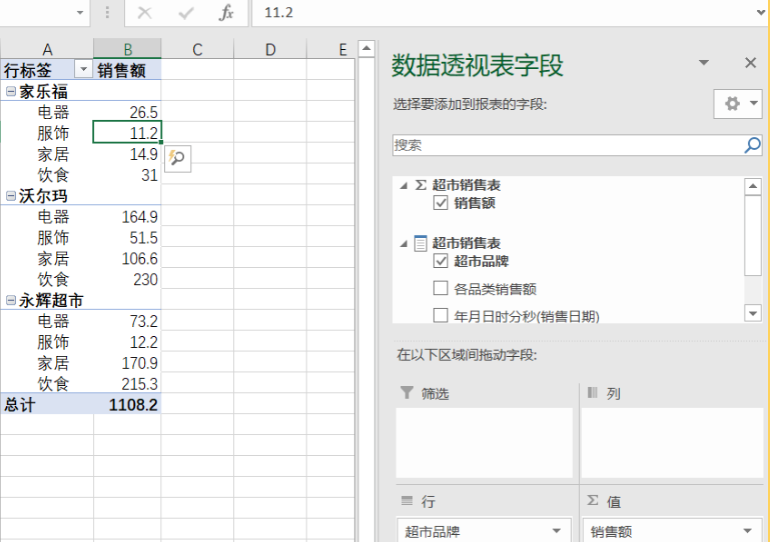Open the 销售额 value field dropdown
Screen dimensions: 775x542
tap(747, 531)
